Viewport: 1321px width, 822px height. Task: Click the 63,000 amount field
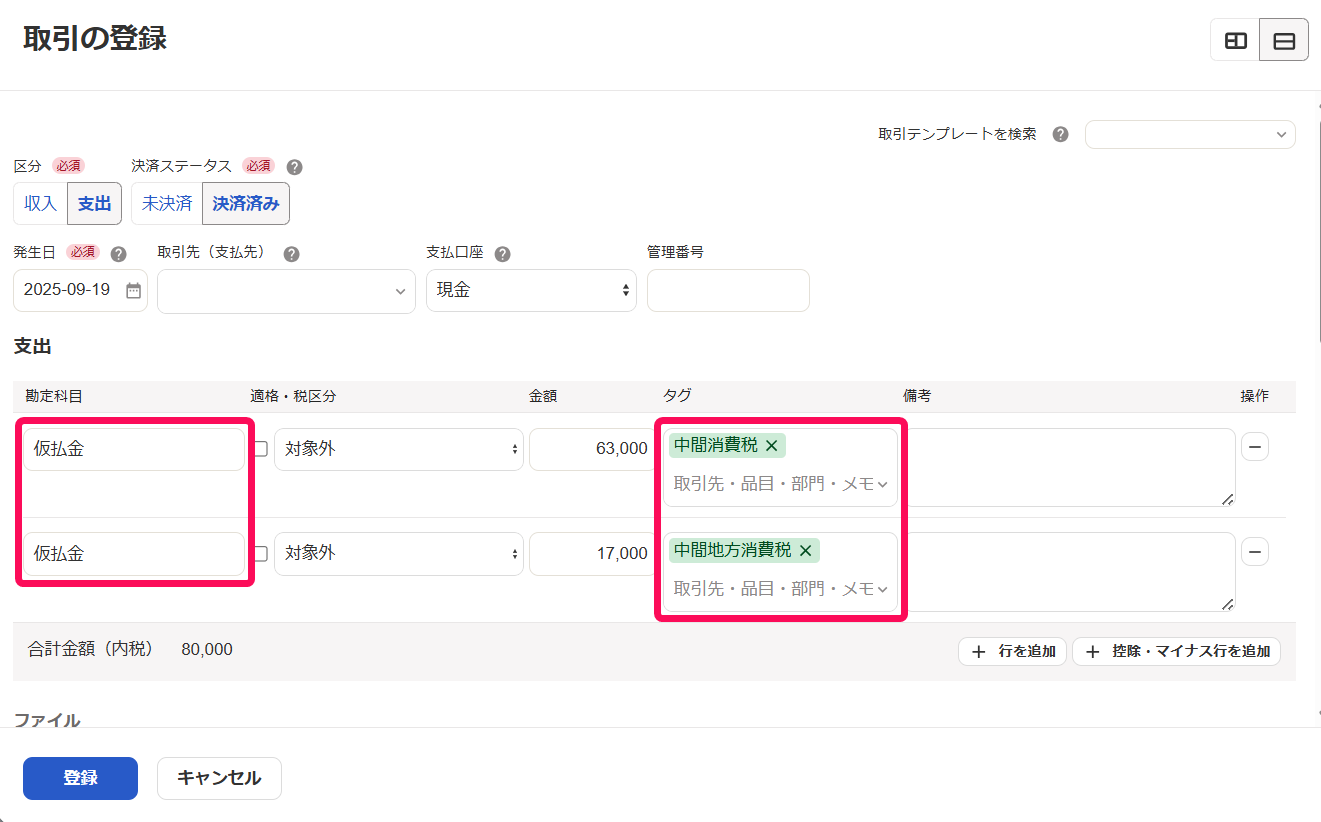coord(593,449)
